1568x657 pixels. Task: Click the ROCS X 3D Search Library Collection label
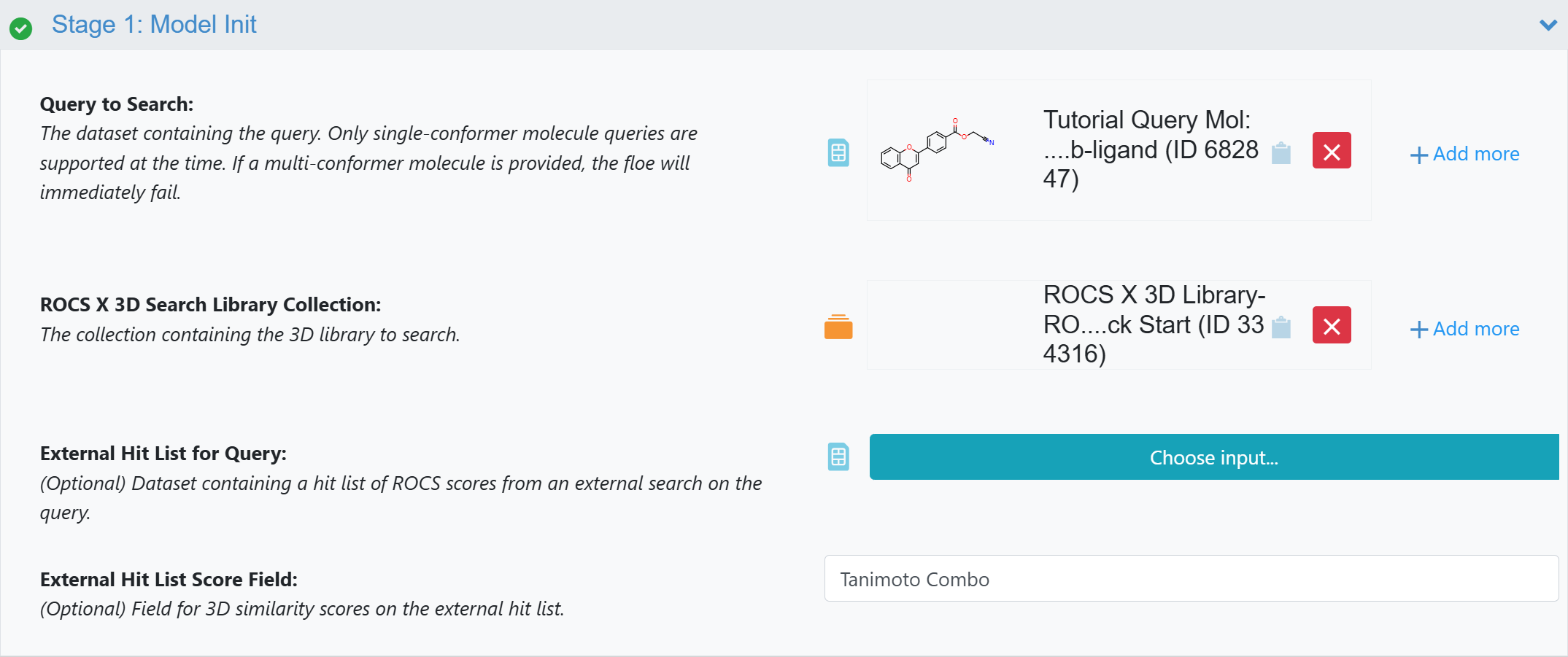210,305
